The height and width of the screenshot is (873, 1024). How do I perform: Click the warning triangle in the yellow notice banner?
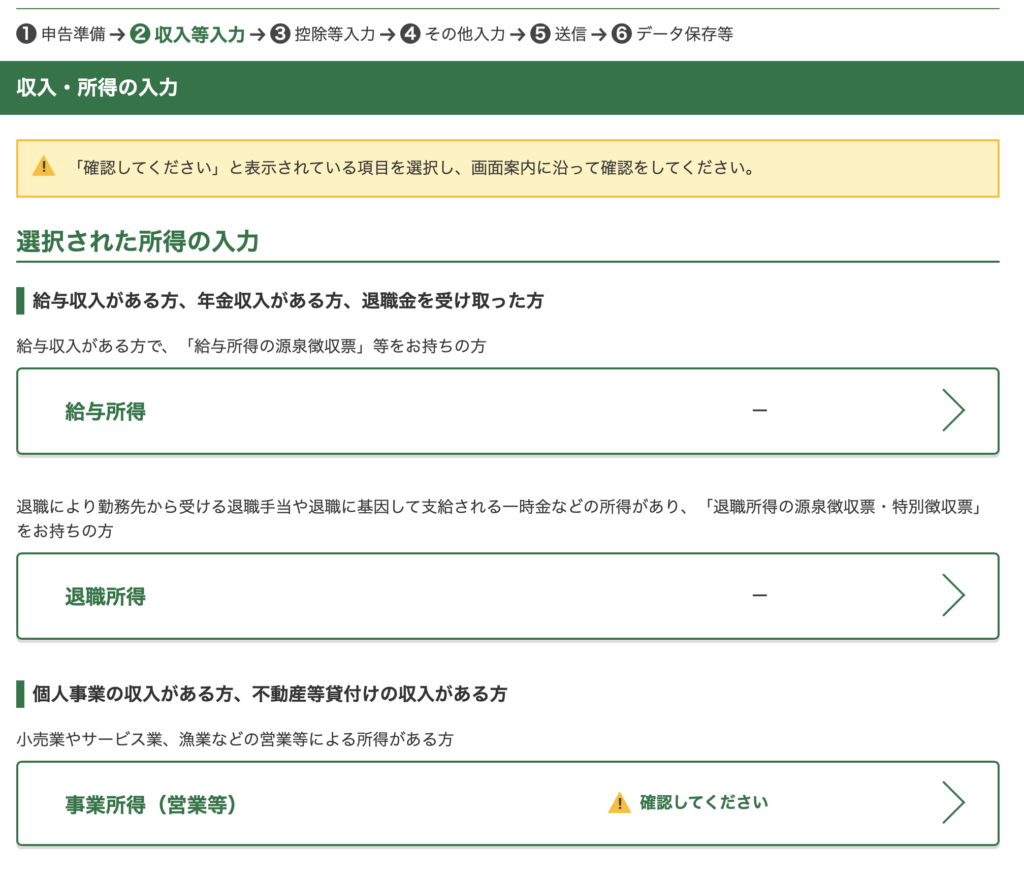[44, 167]
